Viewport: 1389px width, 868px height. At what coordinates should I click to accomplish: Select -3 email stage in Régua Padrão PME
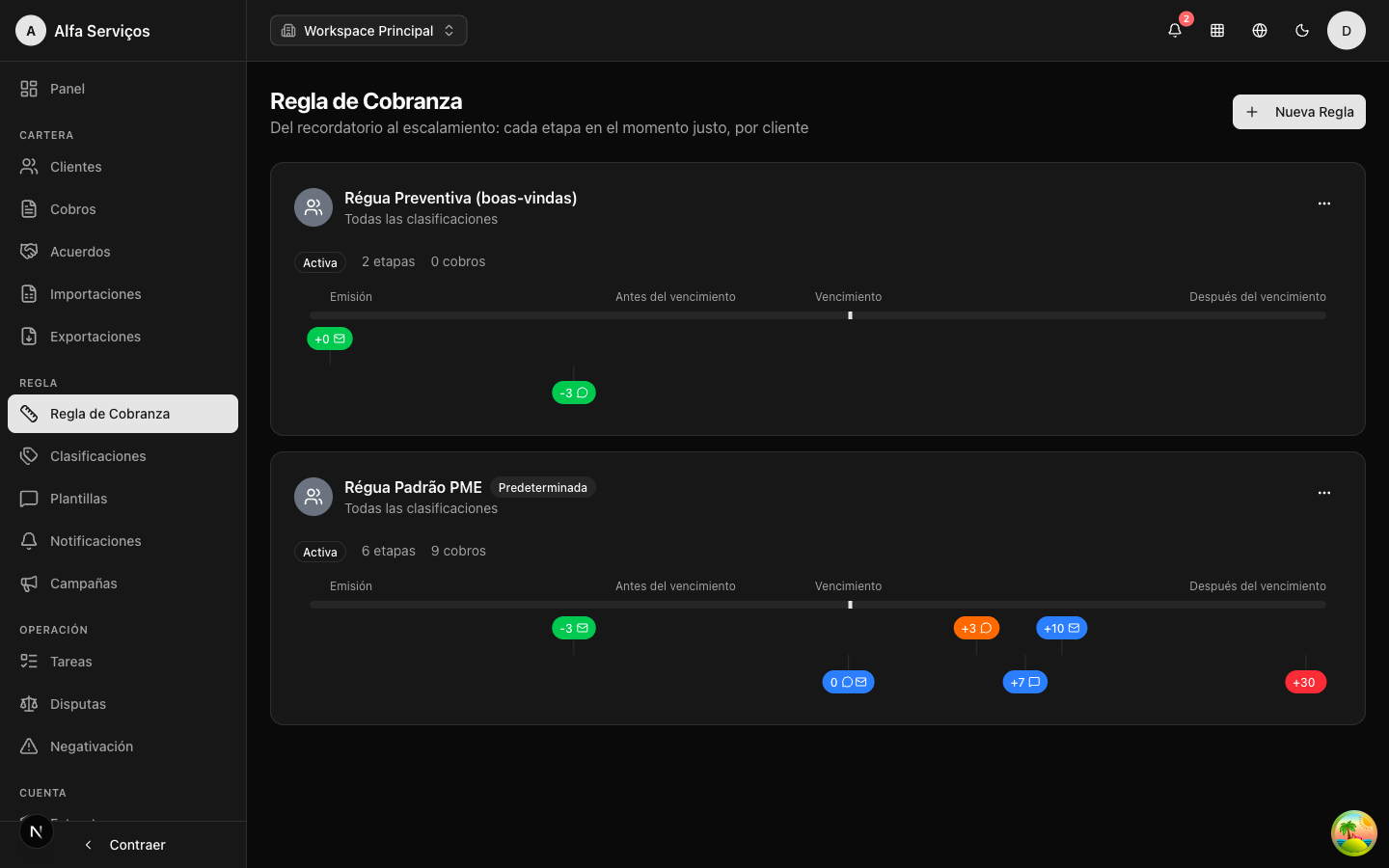574,628
